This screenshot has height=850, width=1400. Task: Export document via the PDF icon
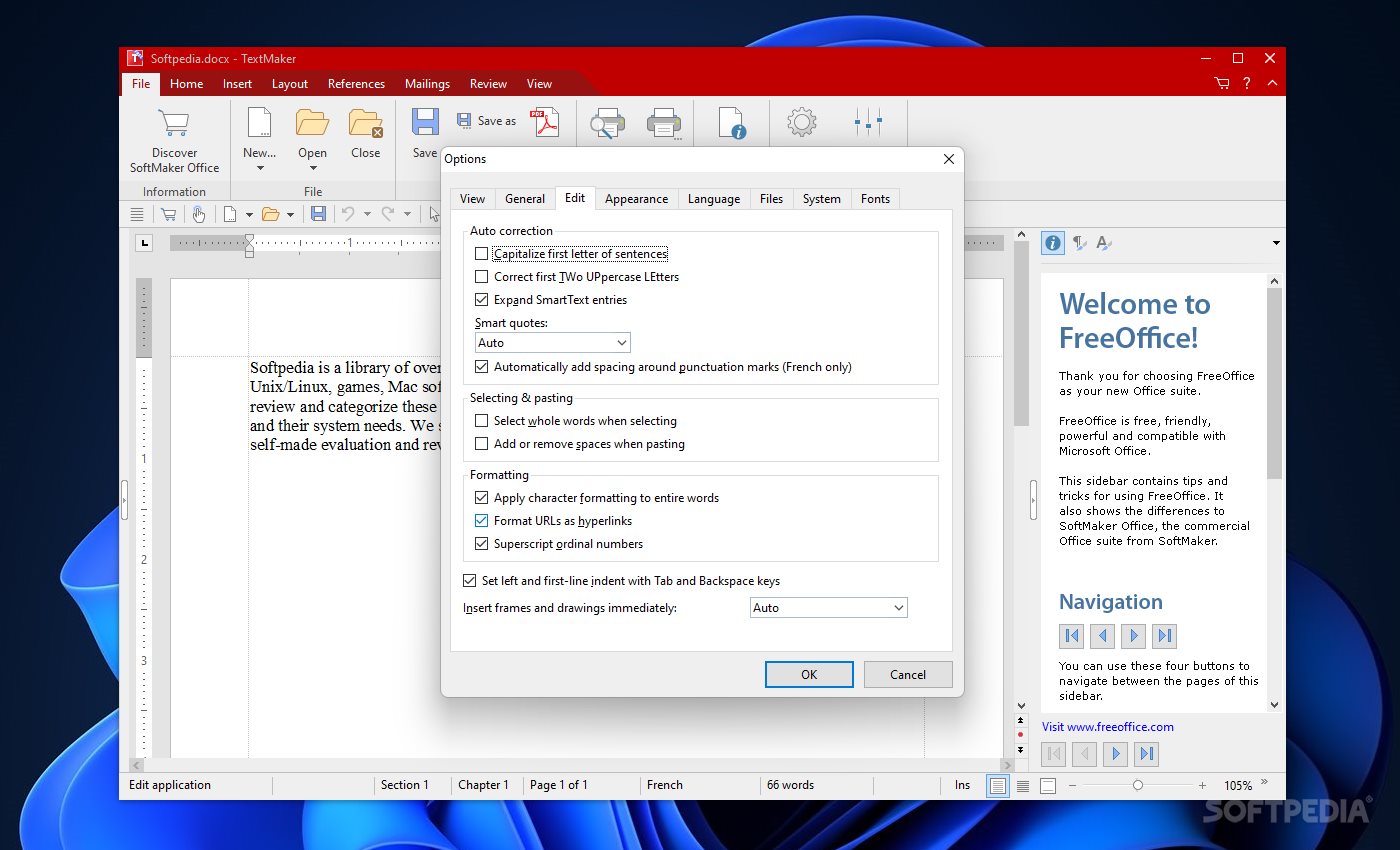pyautogui.click(x=545, y=122)
